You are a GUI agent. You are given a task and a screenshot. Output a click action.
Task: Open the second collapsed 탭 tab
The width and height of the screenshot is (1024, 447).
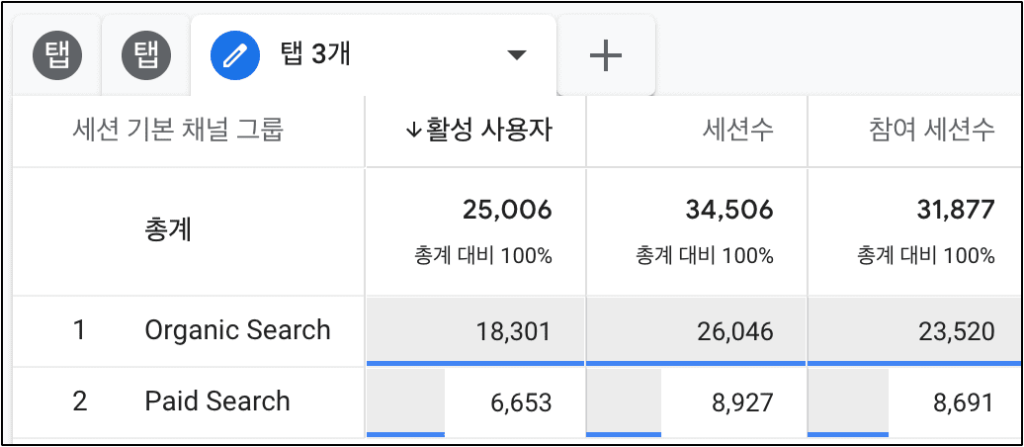146,56
